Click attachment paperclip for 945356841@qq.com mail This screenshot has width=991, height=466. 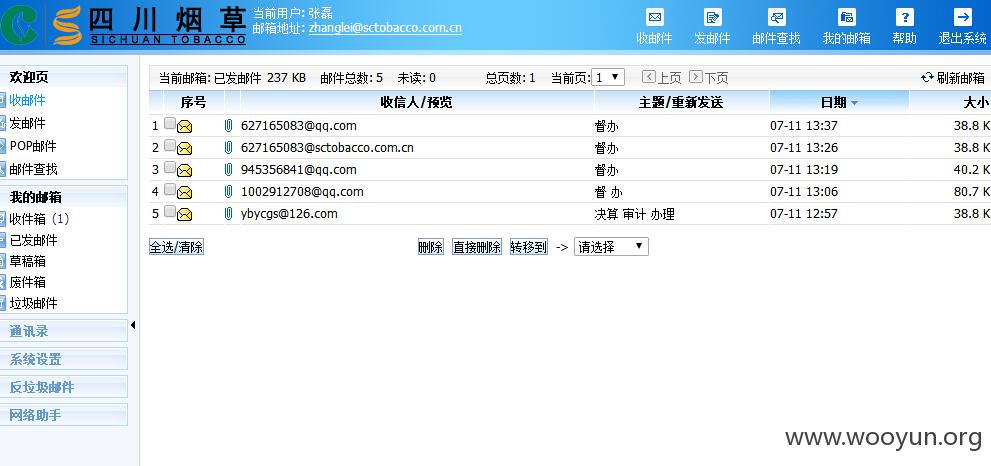(228, 169)
